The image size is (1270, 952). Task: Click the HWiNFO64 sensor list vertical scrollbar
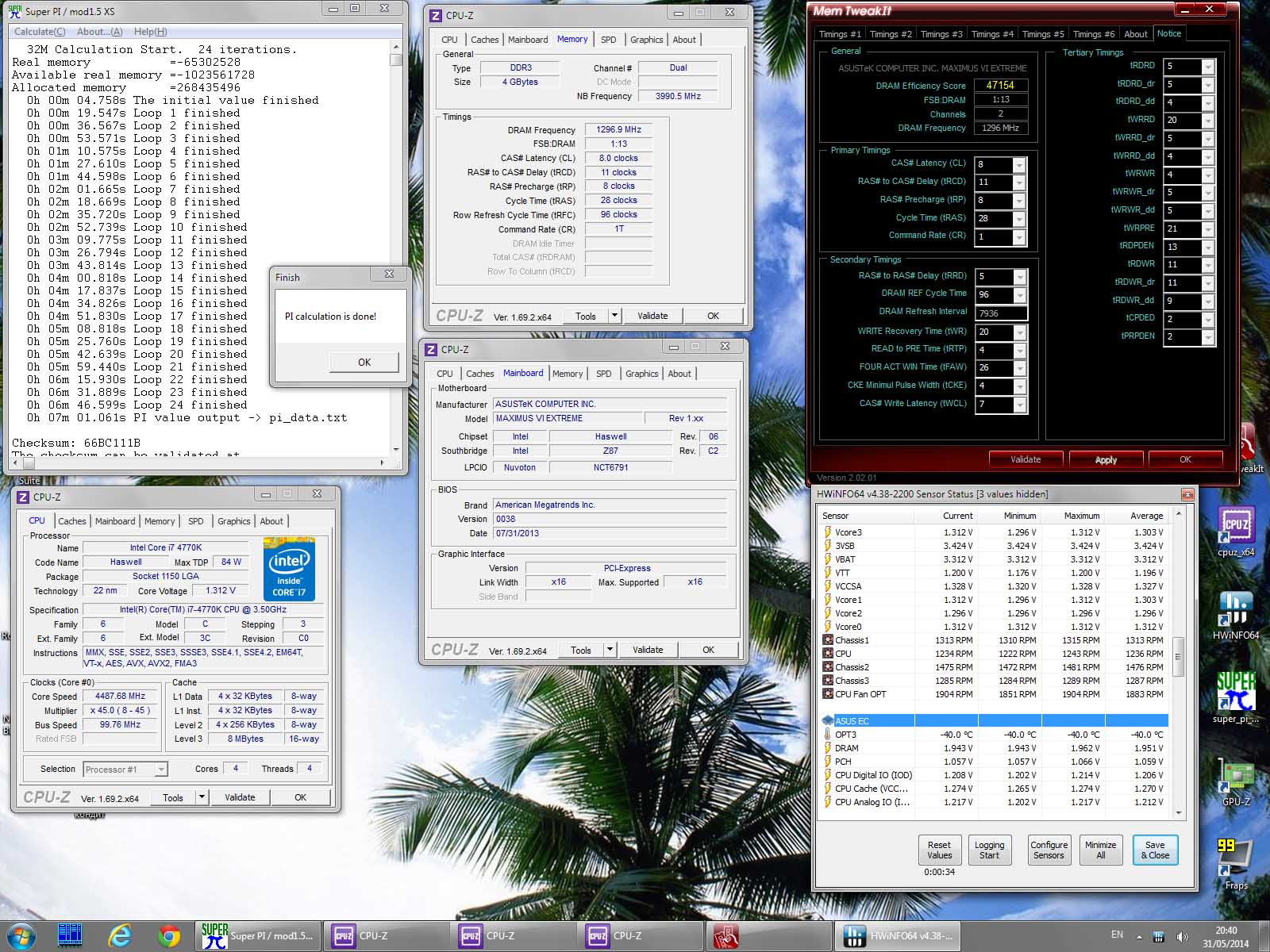pos(1178,663)
